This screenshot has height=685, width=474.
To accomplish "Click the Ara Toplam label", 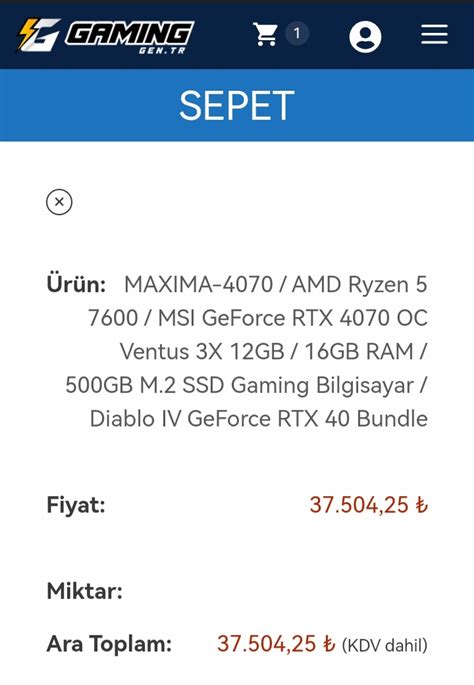I will [109, 644].
